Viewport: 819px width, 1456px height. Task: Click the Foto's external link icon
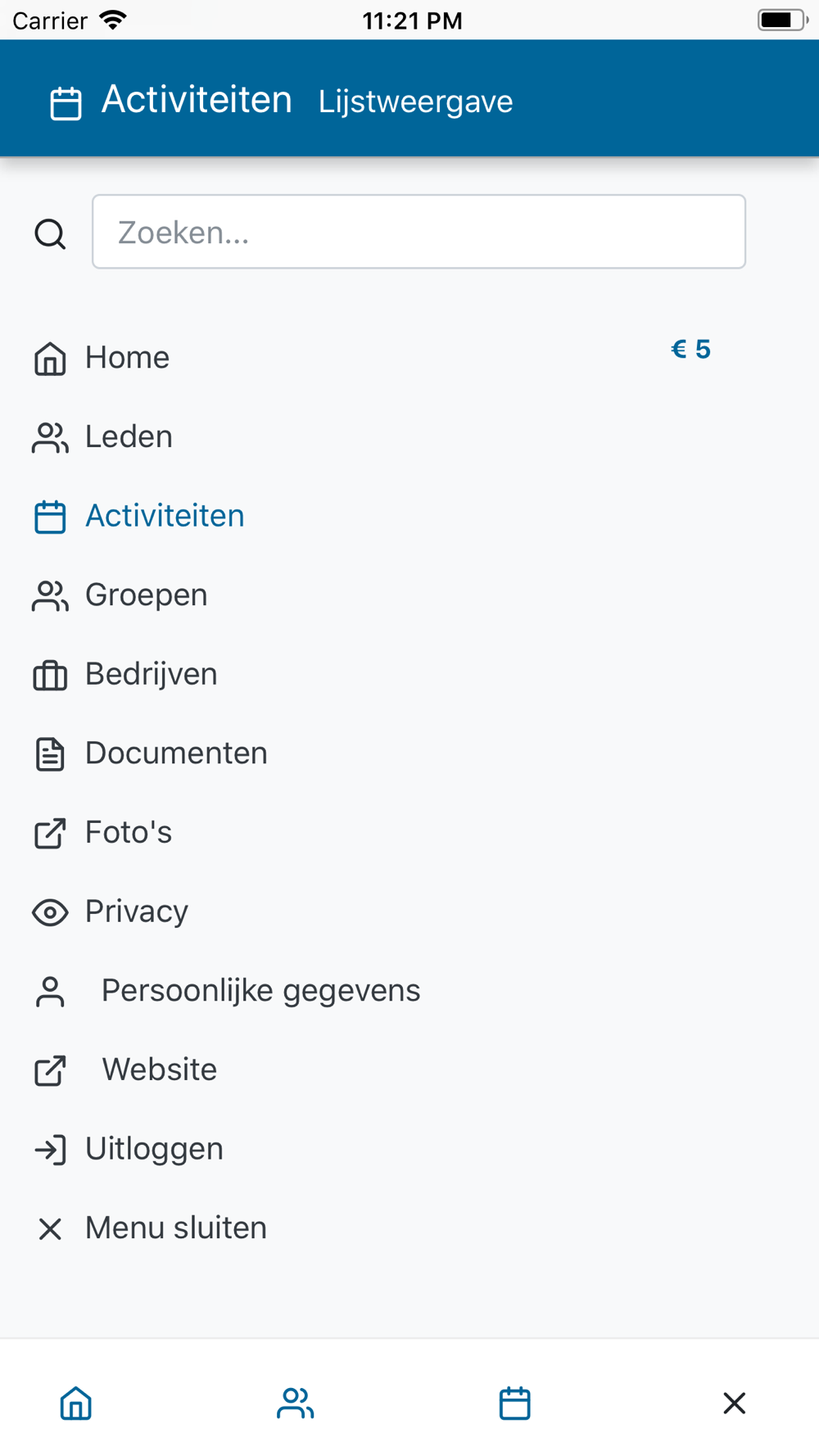click(50, 833)
